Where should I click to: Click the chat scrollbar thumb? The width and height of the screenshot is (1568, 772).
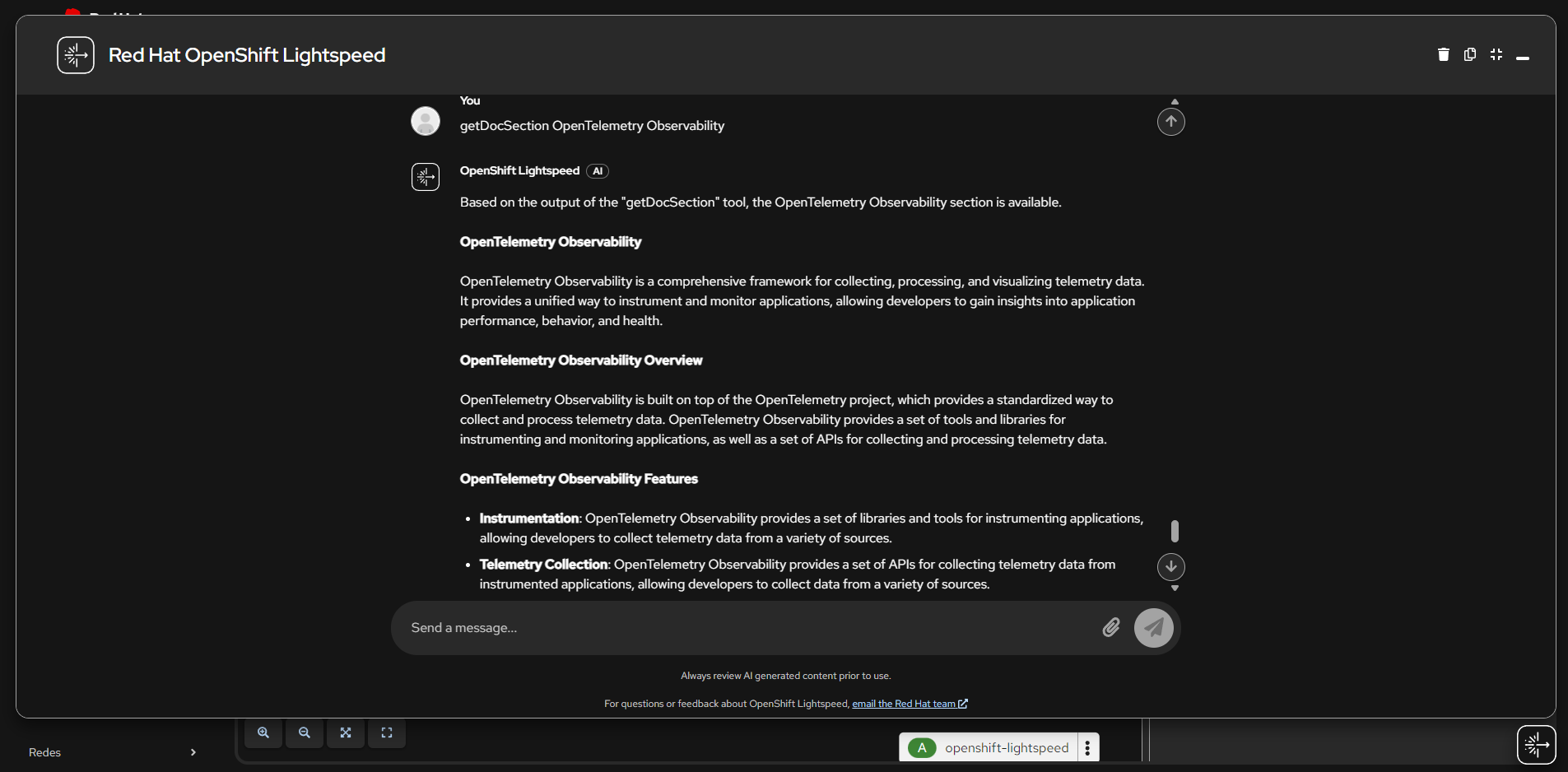1174,531
